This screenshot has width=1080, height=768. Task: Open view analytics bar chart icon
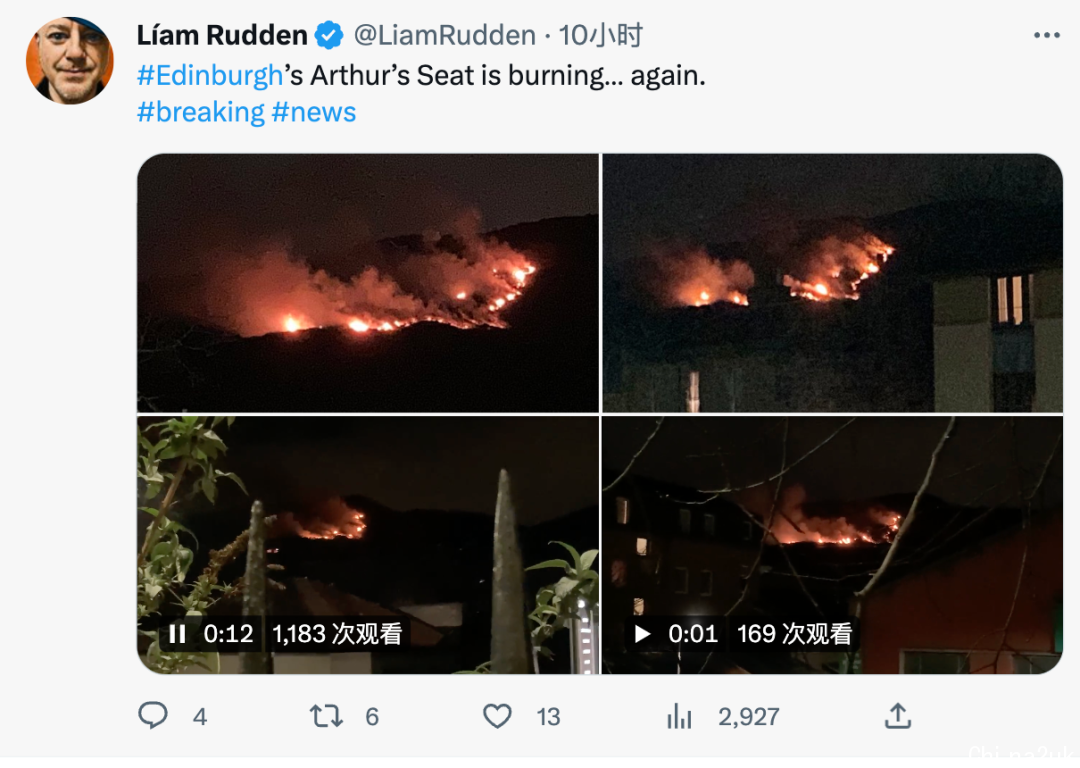pos(679,716)
